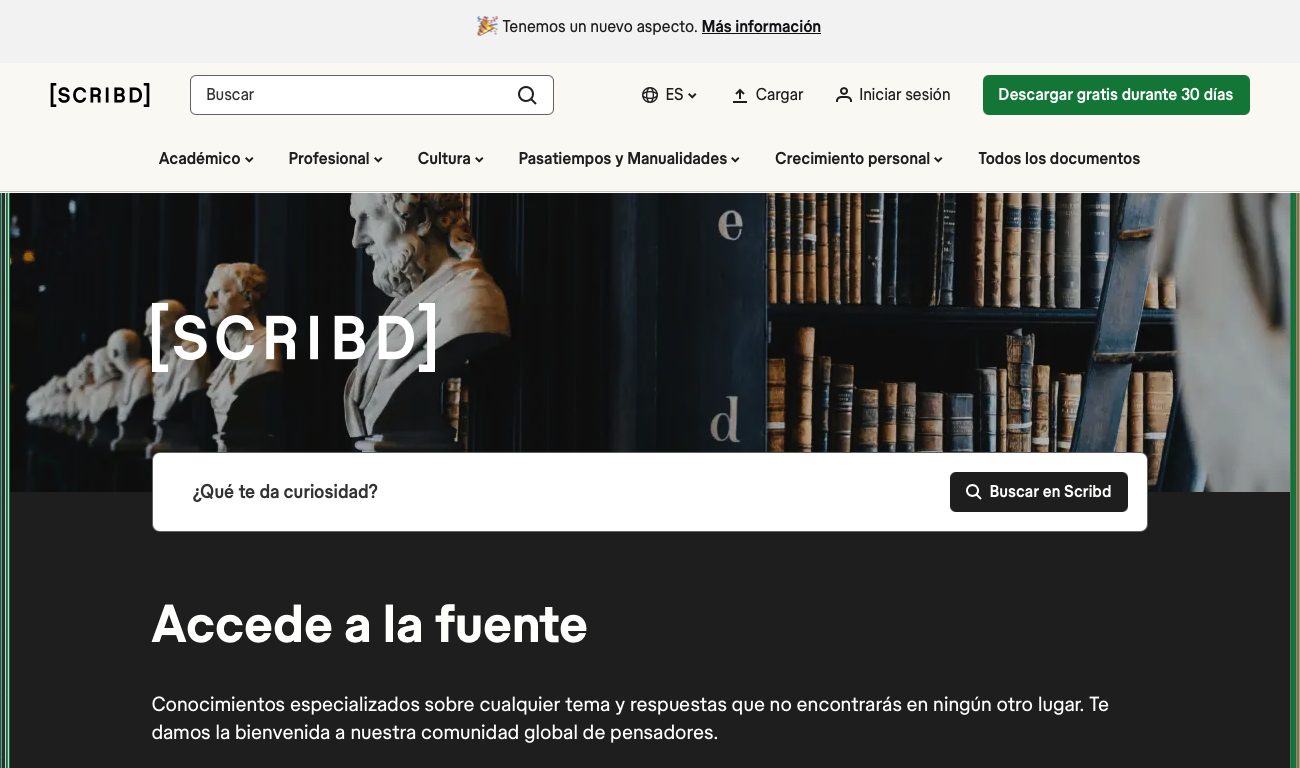Click the search icon in Buscar en Scribd button
The height and width of the screenshot is (768, 1300).
pos(973,492)
